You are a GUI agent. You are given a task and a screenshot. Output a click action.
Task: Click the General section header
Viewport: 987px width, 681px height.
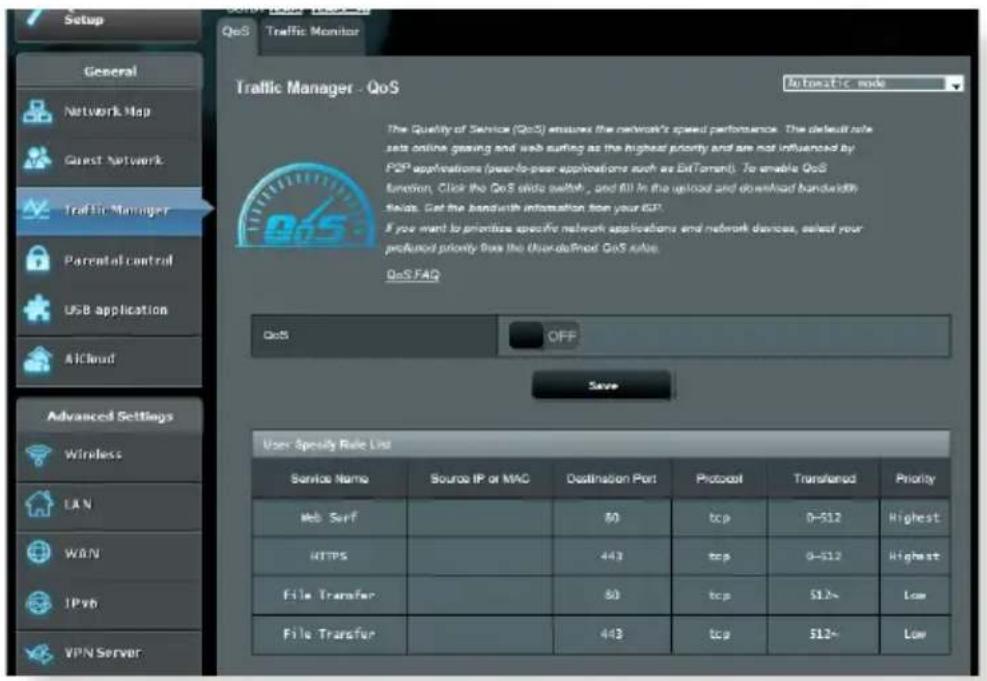(110, 71)
